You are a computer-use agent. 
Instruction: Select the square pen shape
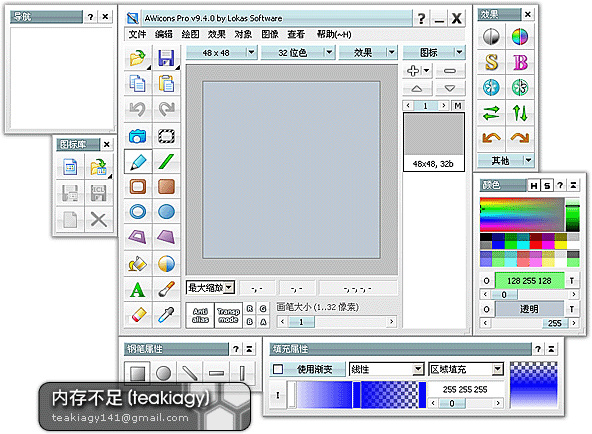(137, 373)
